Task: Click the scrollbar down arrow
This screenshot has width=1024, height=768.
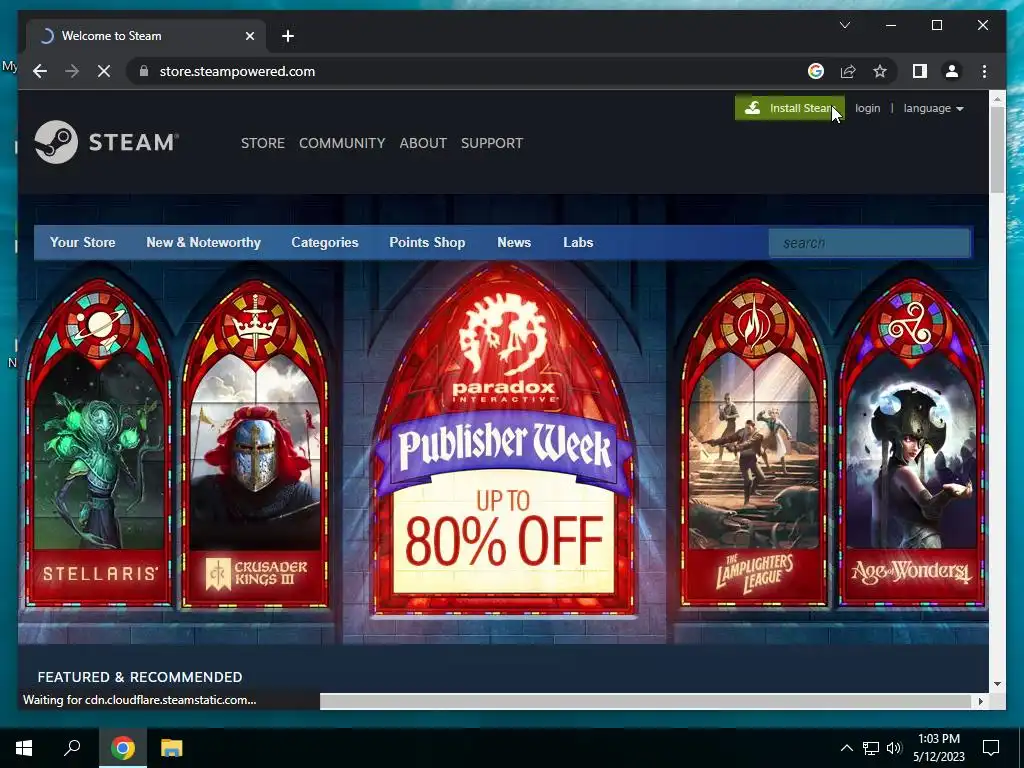Action: (997, 684)
